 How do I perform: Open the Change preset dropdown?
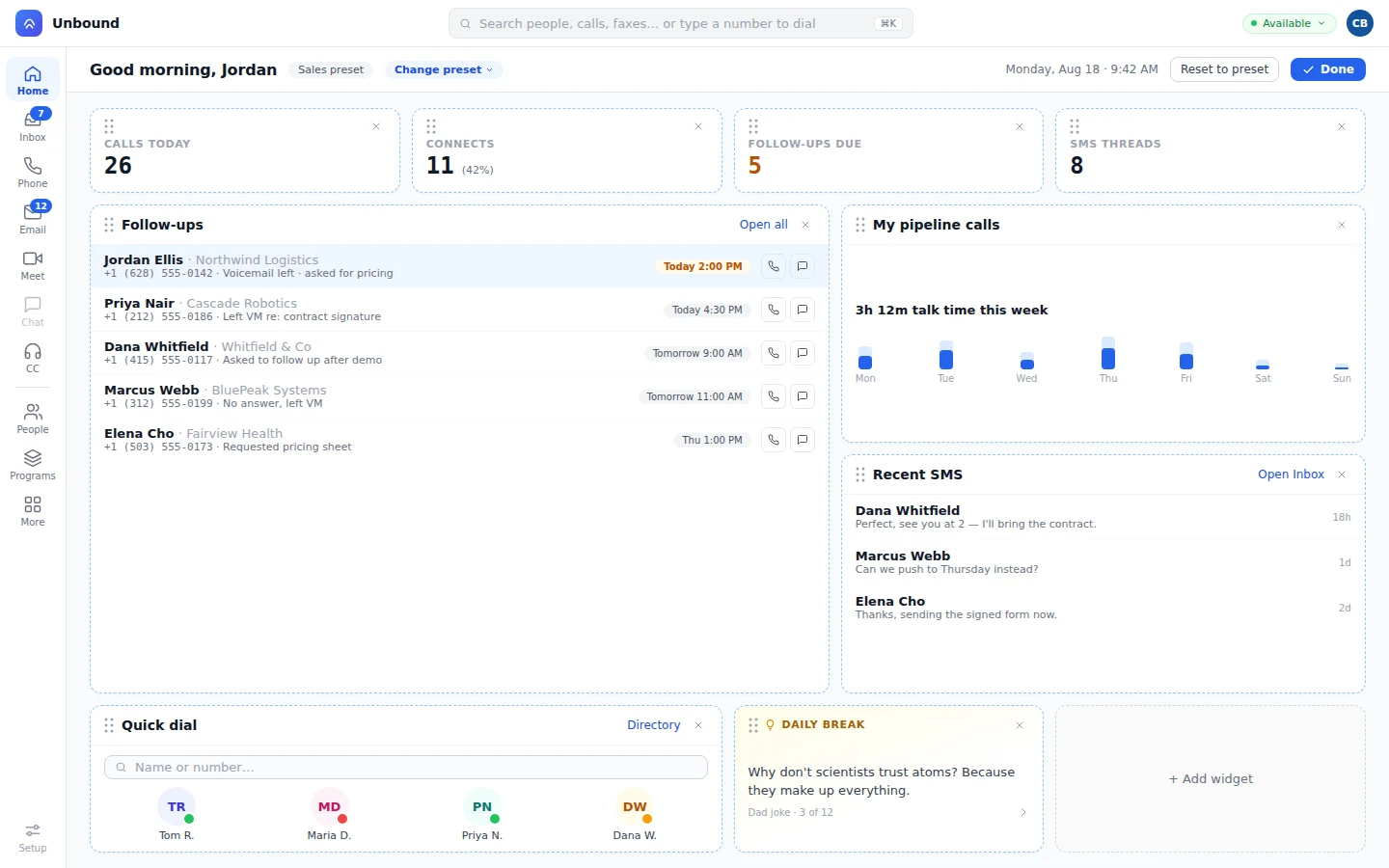444,69
